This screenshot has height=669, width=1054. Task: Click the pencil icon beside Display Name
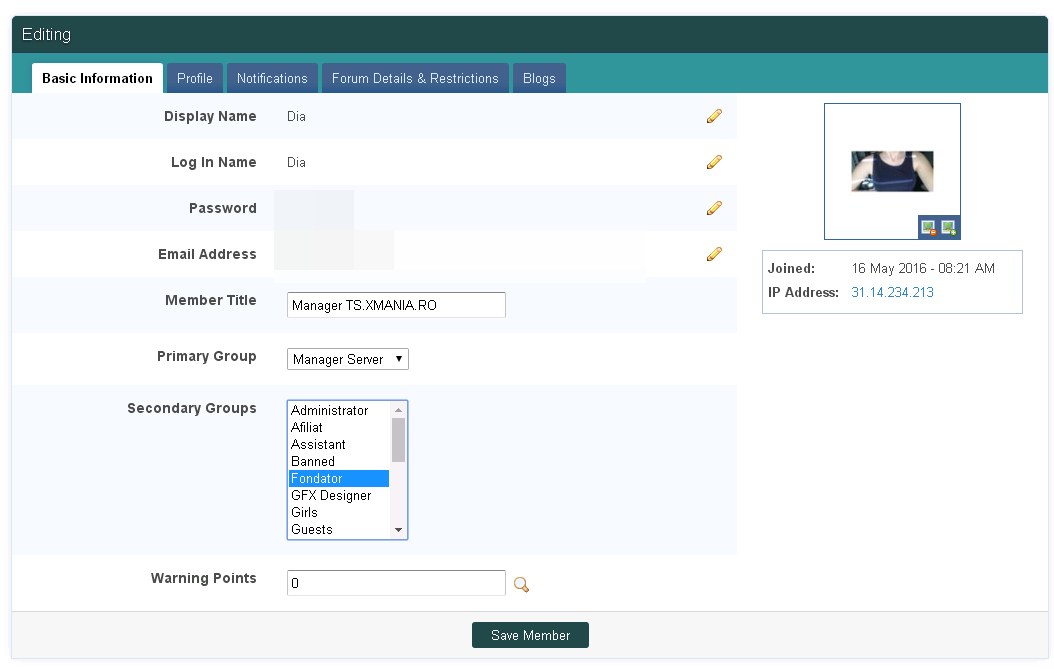(714, 116)
